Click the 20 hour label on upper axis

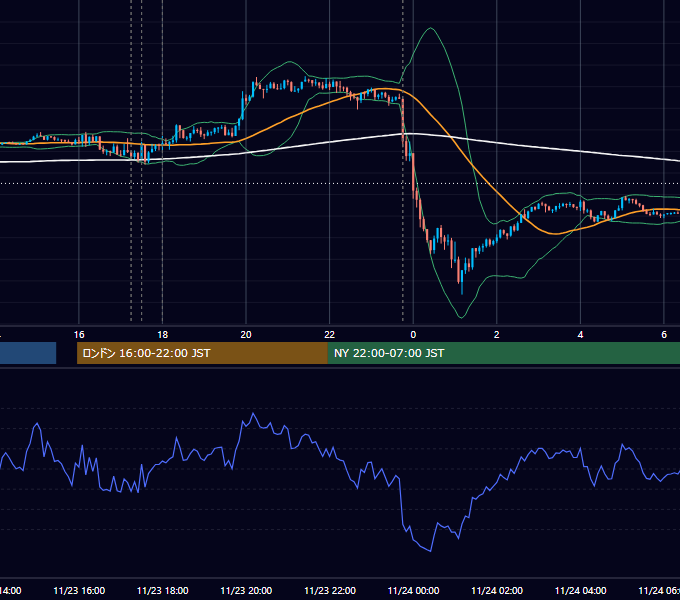tap(246, 335)
